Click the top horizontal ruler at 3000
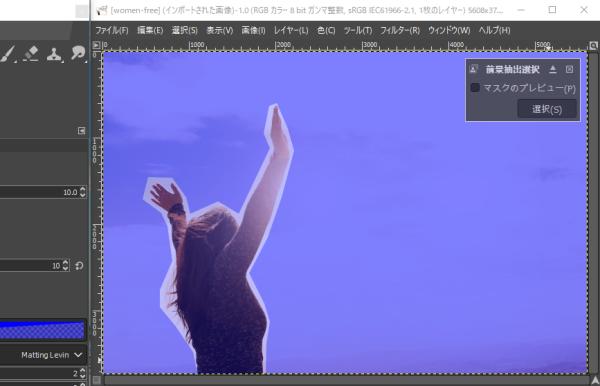The image size is (600, 386). tap(370, 46)
